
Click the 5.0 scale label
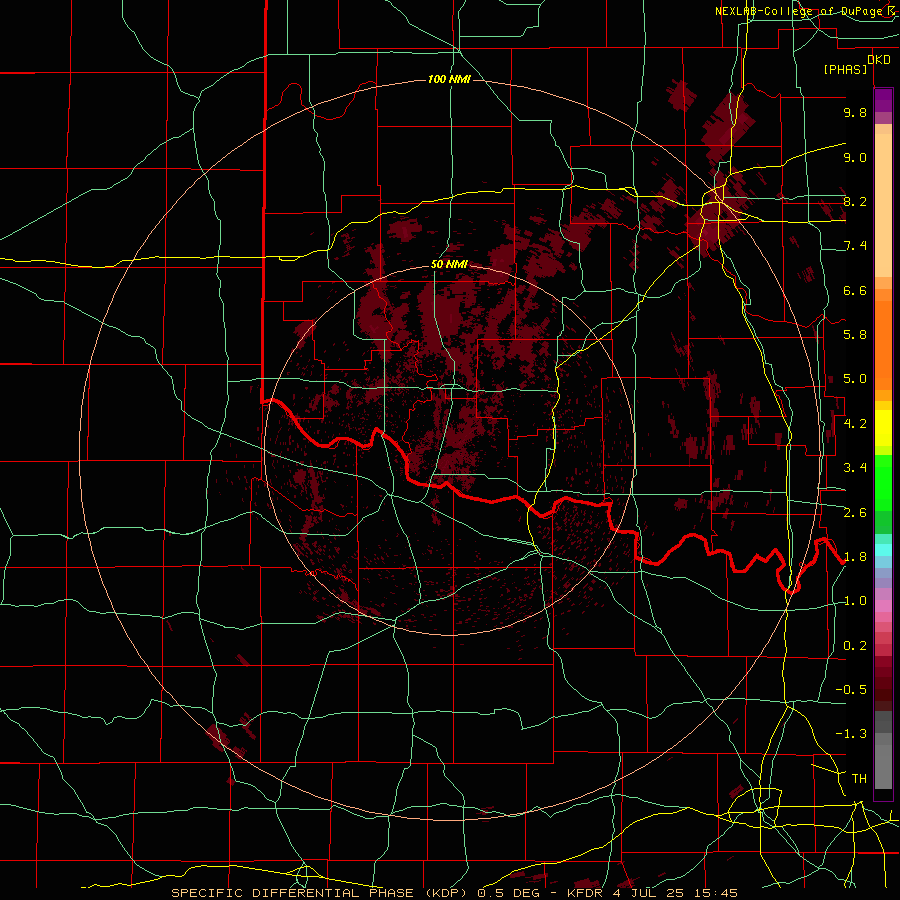pyautogui.click(x=855, y=379)
